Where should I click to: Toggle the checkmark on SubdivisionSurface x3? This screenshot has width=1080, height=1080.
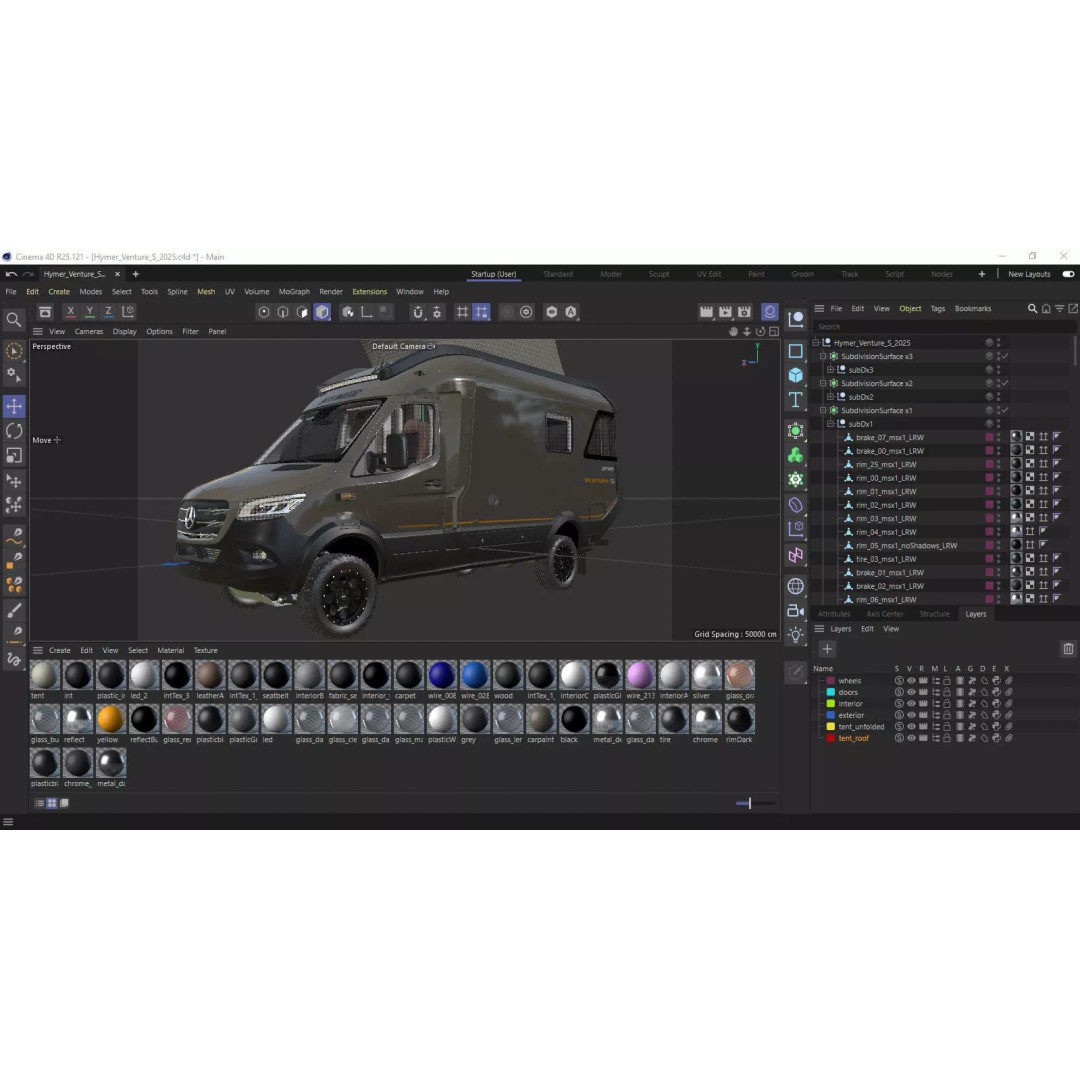[x=1002, y=356]
